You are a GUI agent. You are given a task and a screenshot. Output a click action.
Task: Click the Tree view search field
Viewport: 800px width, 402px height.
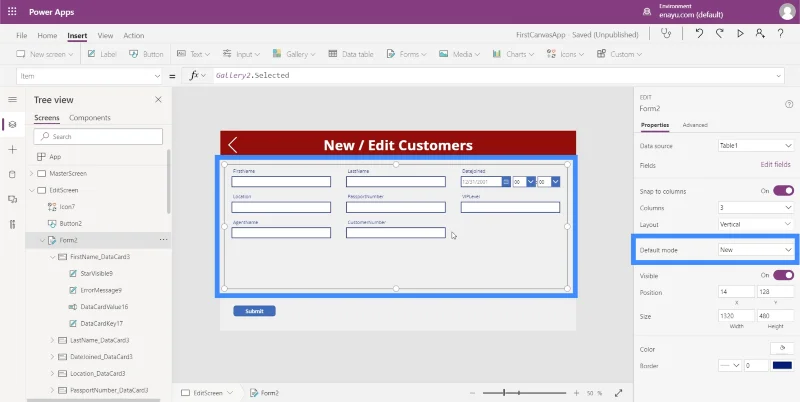98,136
